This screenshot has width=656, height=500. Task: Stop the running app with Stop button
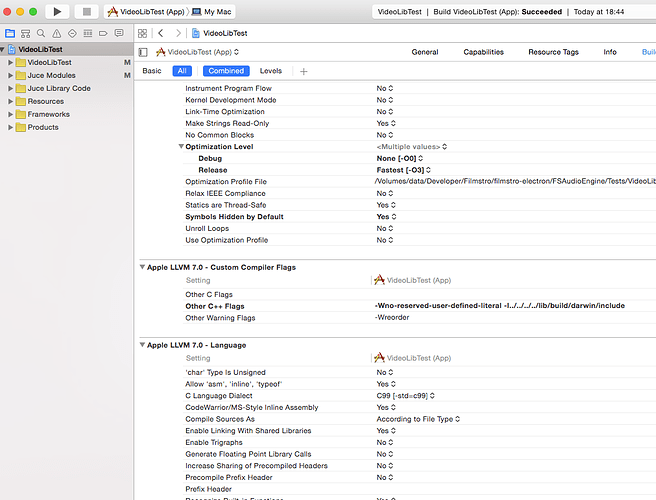(x=87, y=12)
